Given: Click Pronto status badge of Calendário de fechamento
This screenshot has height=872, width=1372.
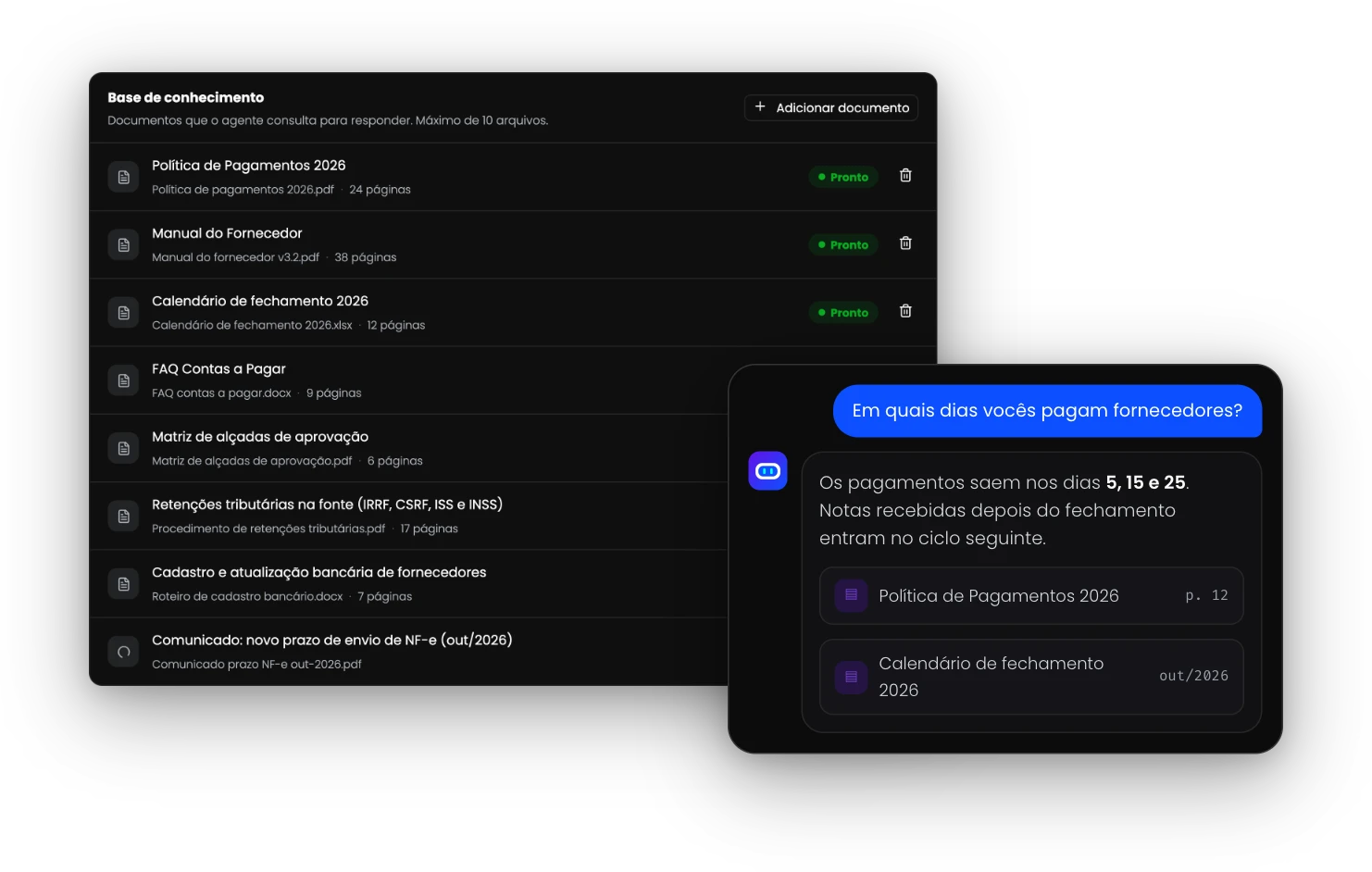Looking at the screenshot, I should pyautogui.click(x=843, y=313).
